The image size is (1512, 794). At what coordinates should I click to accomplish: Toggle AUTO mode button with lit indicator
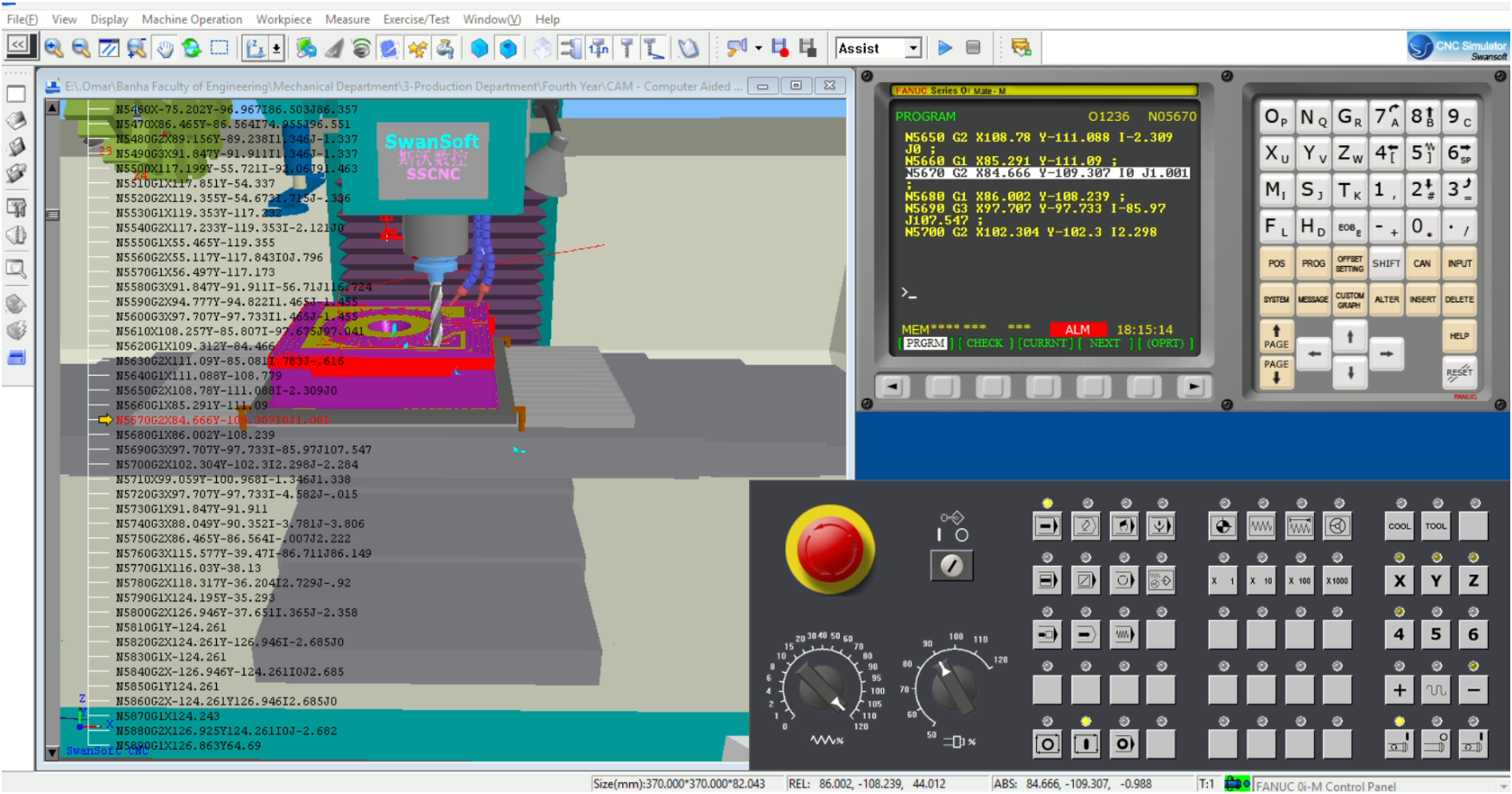click(x=1047, y=526)
